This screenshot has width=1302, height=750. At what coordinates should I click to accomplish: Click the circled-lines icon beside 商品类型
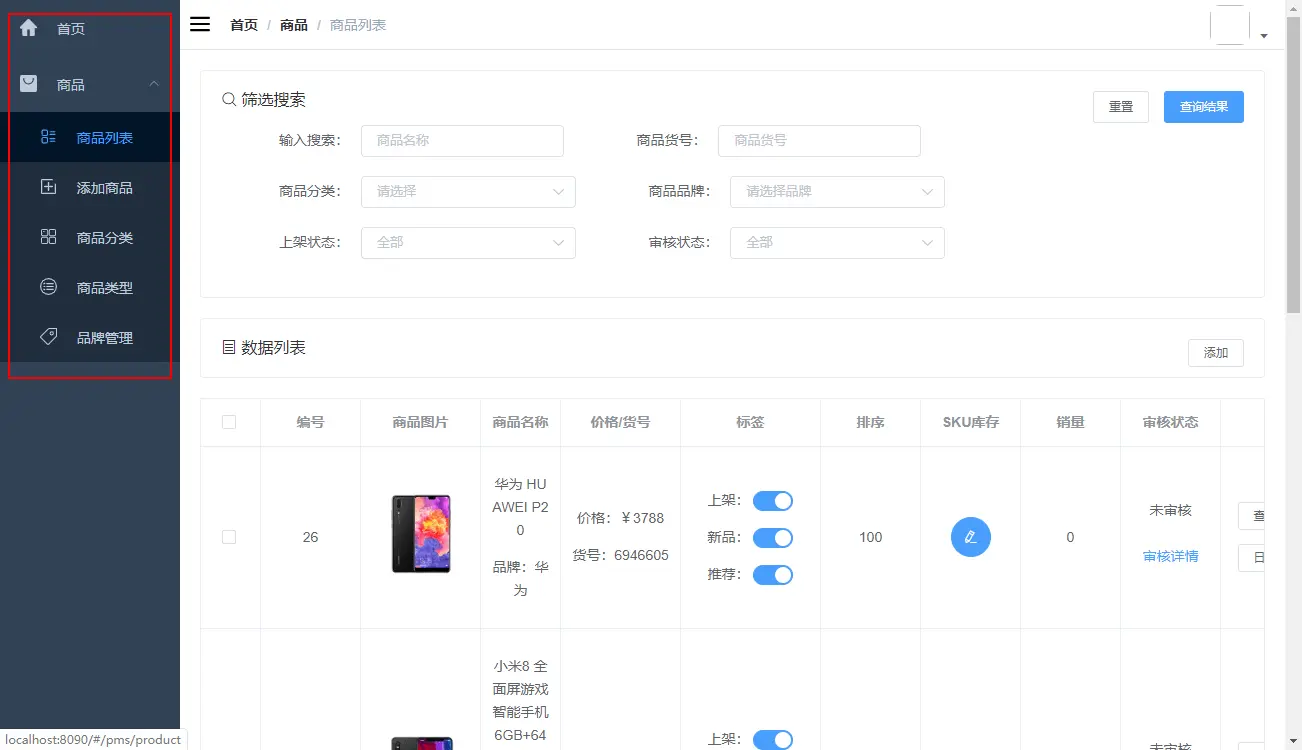[x=48, y=287]
